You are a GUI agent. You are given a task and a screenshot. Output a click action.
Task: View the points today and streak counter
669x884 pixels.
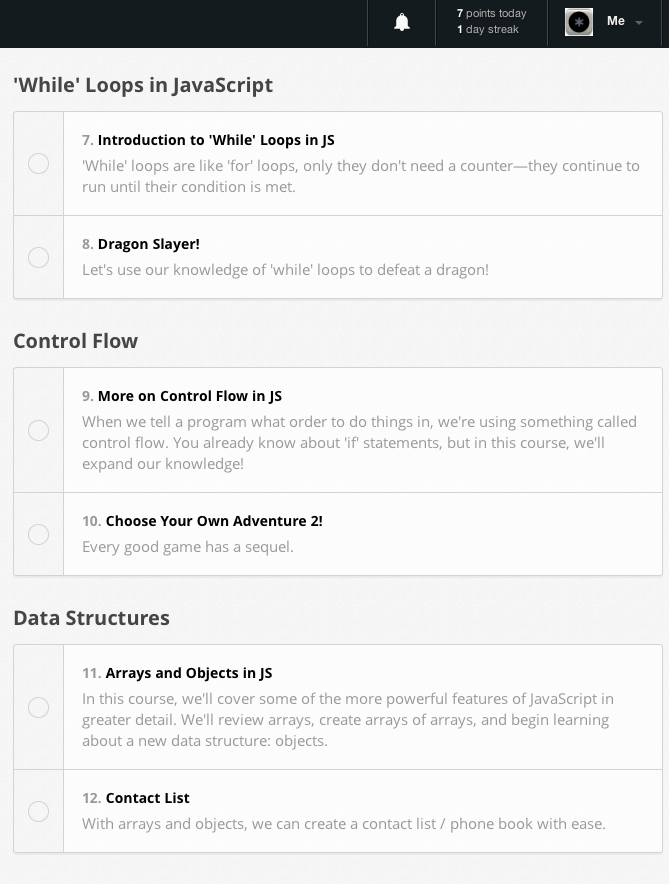coord(491,22)
